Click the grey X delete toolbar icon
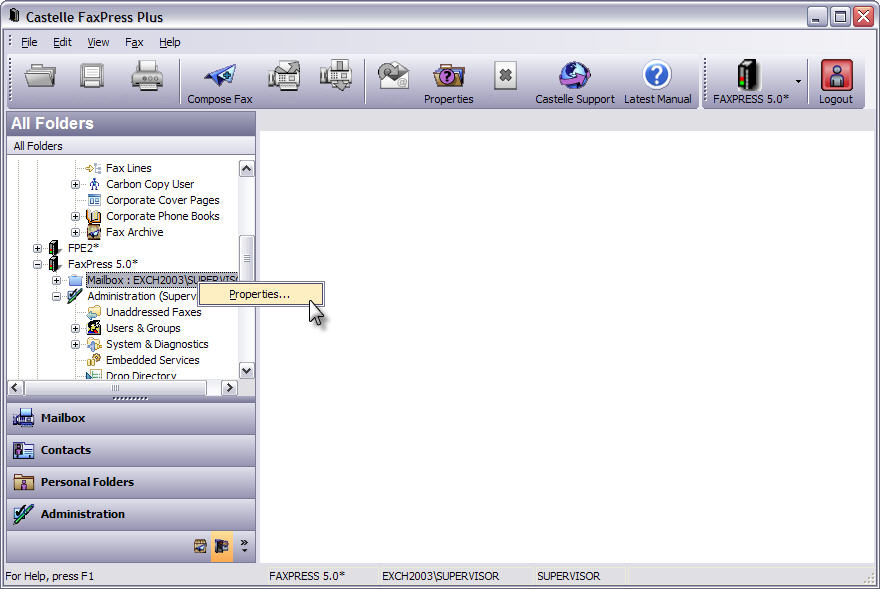Viewport: 880px width, 589px height. tap(505, 76)
